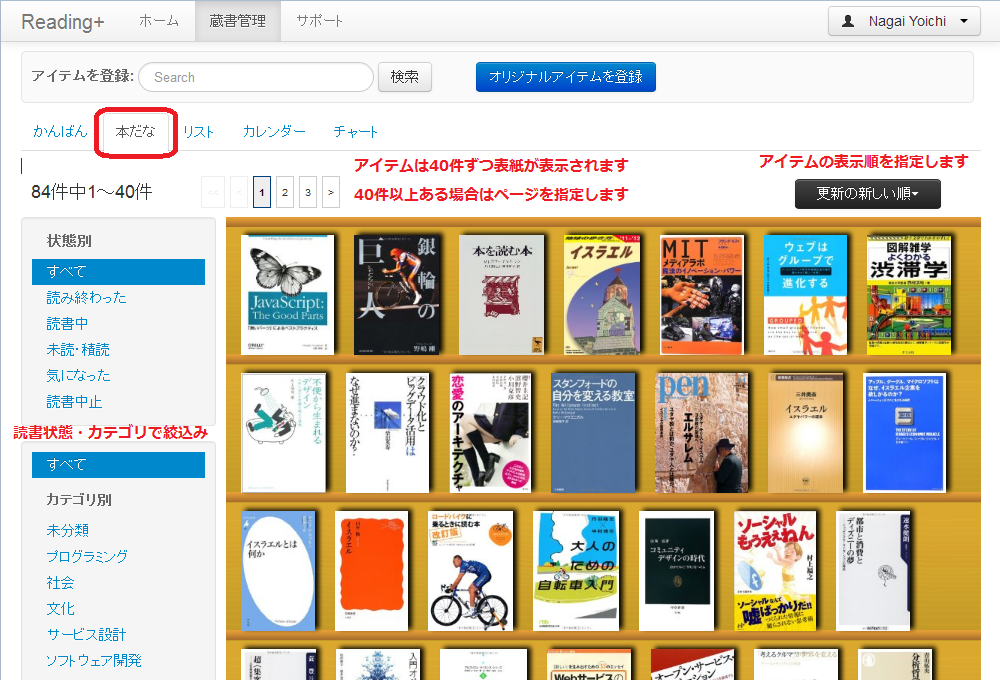Open the JavaScript: The Good Parts book cover

click(288, 295)
